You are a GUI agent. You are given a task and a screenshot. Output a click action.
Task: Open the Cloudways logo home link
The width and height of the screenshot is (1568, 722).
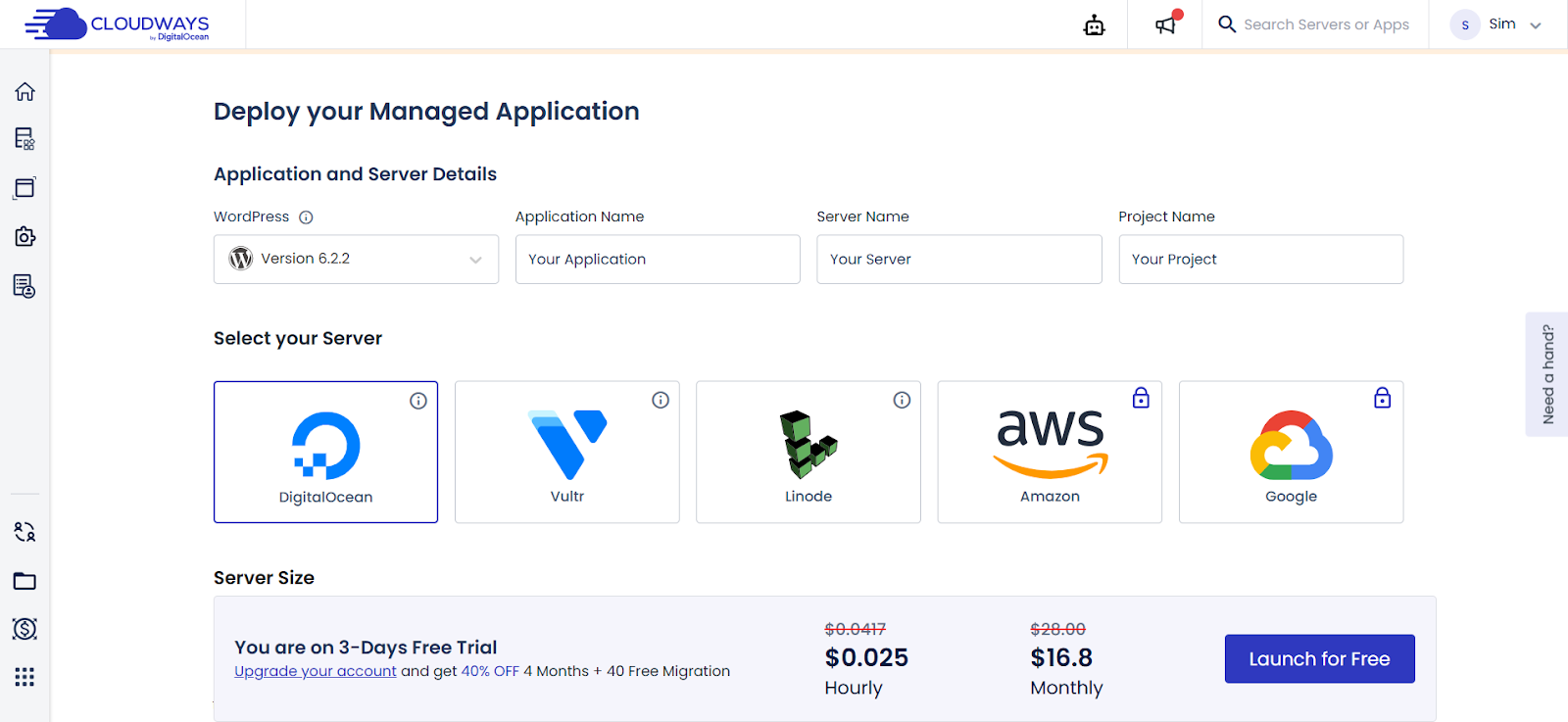118,24
